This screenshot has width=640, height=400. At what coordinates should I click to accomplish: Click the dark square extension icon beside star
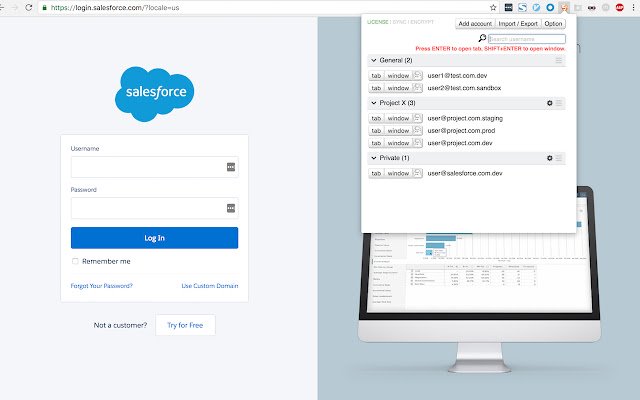point(508,7)
